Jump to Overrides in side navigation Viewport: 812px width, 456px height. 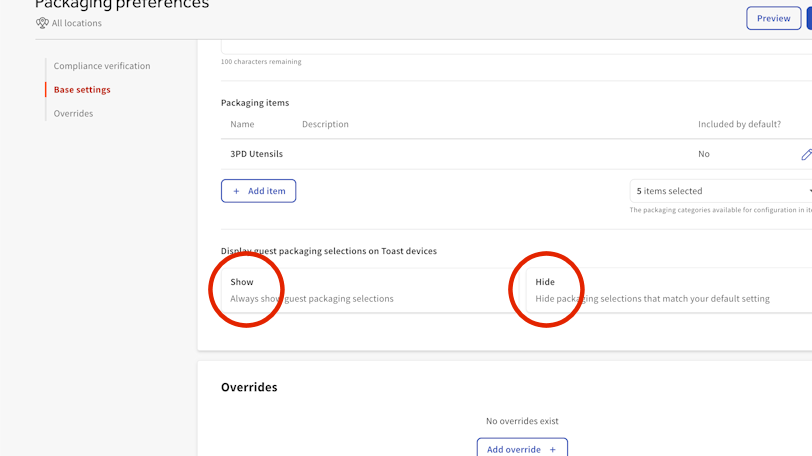click(73, 114)
